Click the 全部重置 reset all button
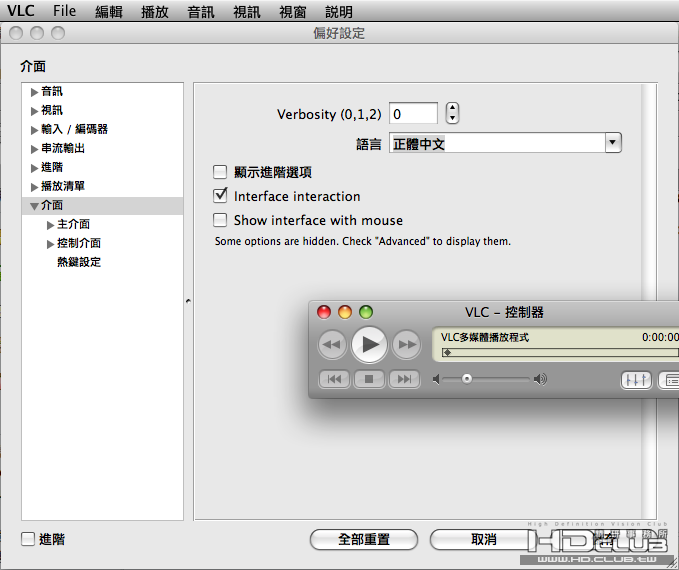This screenshot has height=570, width=679. pos(364,540)
